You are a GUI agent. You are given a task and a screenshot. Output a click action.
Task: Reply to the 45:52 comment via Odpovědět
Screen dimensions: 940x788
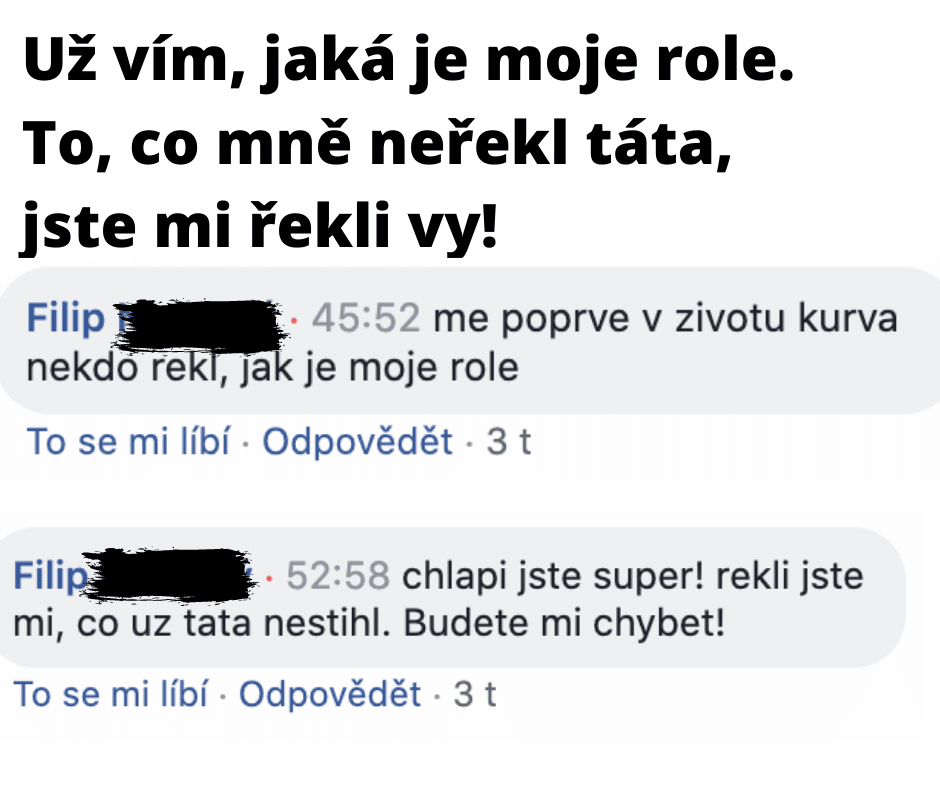tap(357, 442)
